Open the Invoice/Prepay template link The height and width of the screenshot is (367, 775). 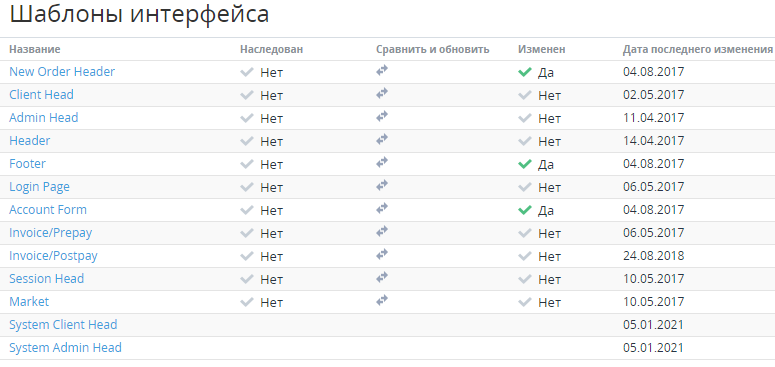(x=50, y=233)
